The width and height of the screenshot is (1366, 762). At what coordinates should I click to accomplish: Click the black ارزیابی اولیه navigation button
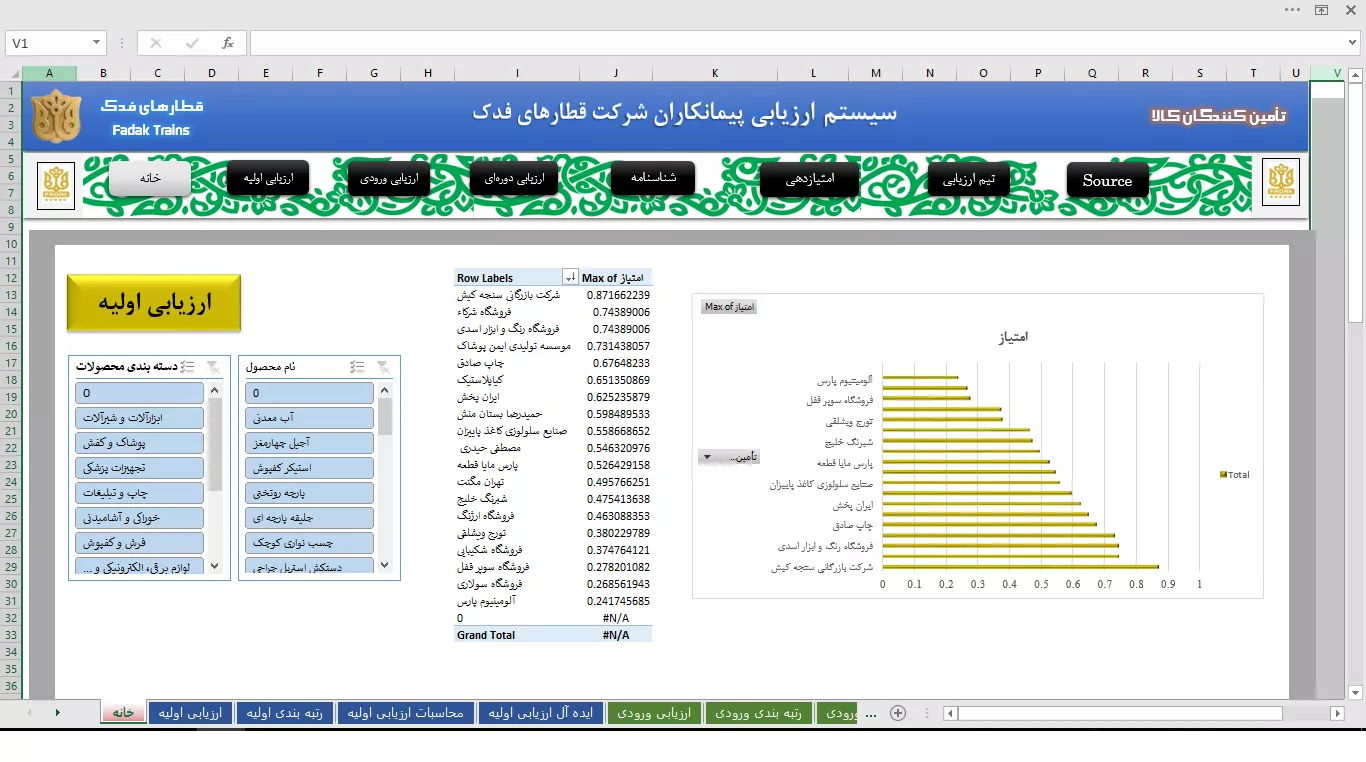coord(268,178)
